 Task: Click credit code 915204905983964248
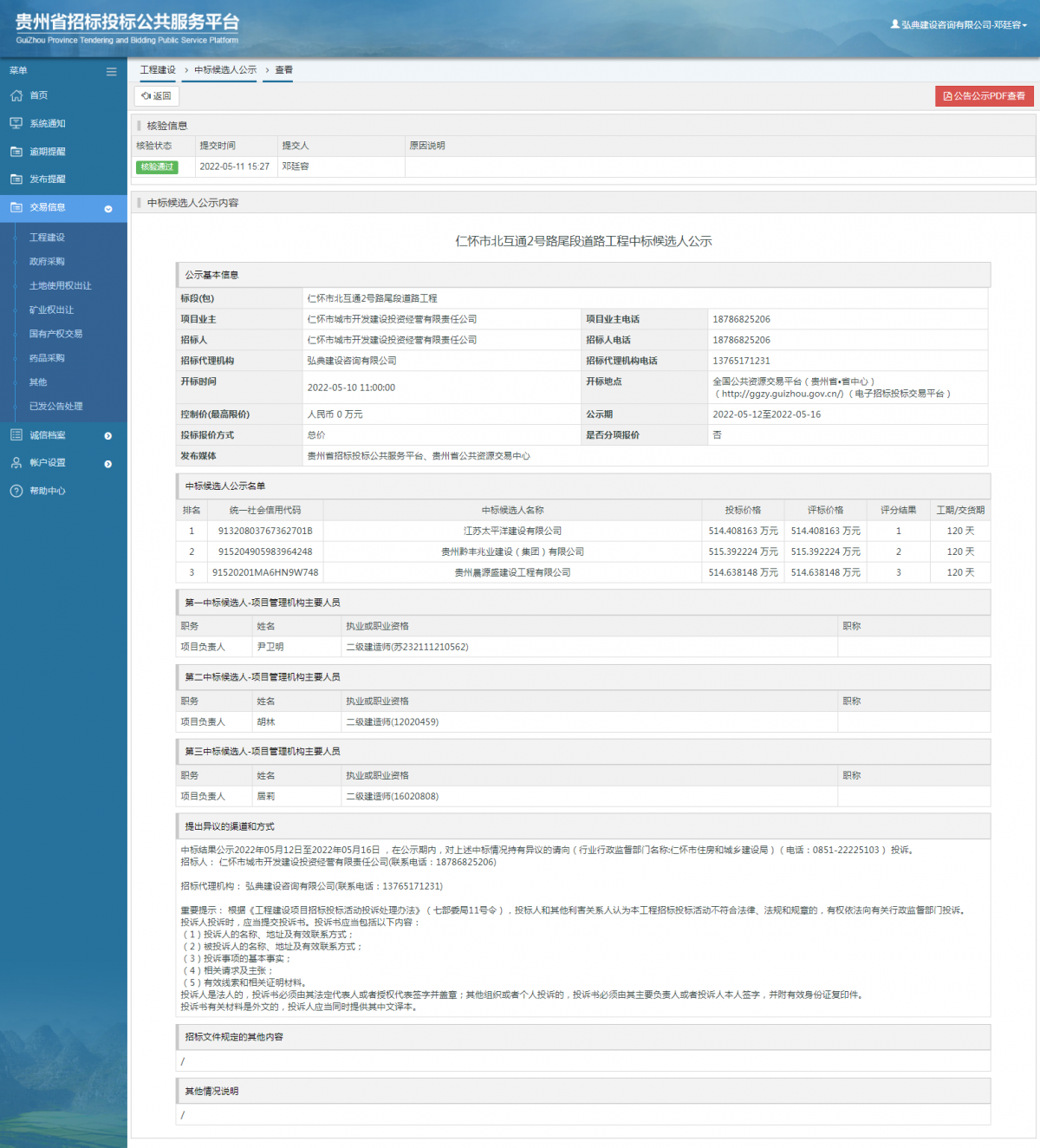coord(265,551)
